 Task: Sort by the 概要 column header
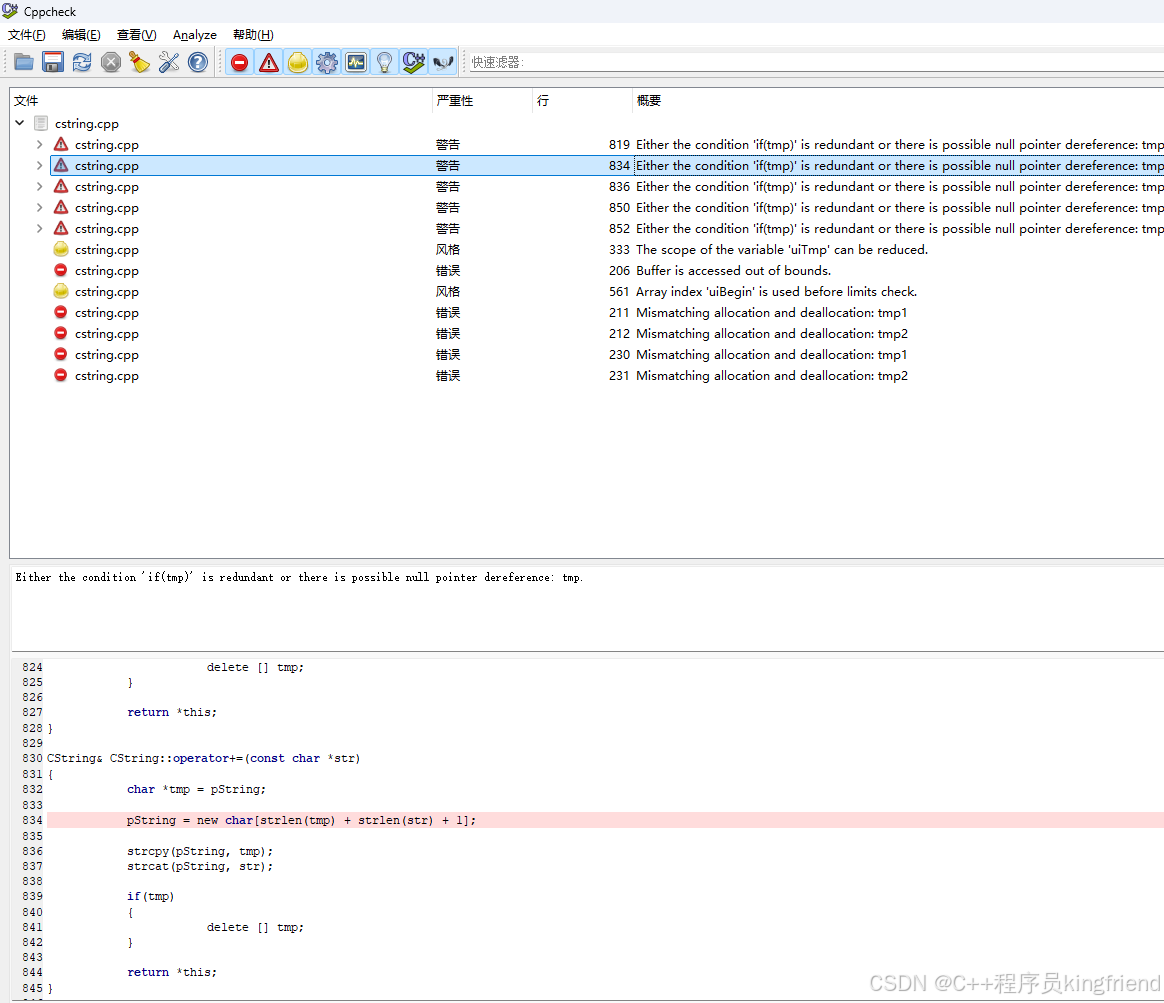point(898,100)
